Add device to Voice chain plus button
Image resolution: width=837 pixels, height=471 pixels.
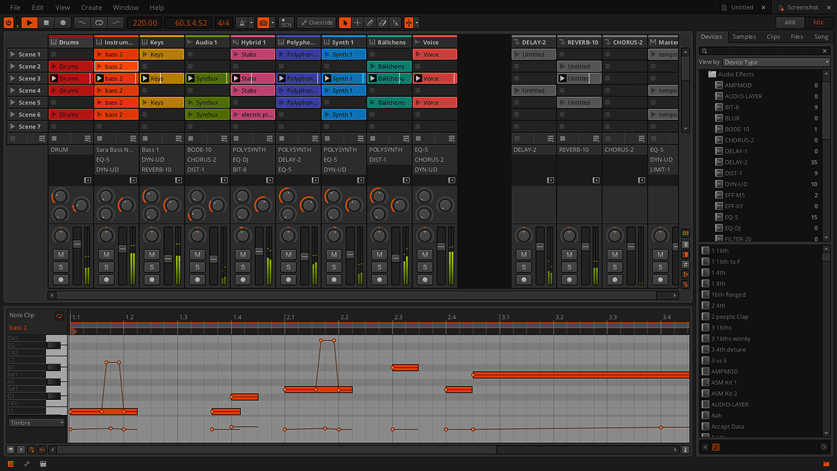tap(452, 180)
